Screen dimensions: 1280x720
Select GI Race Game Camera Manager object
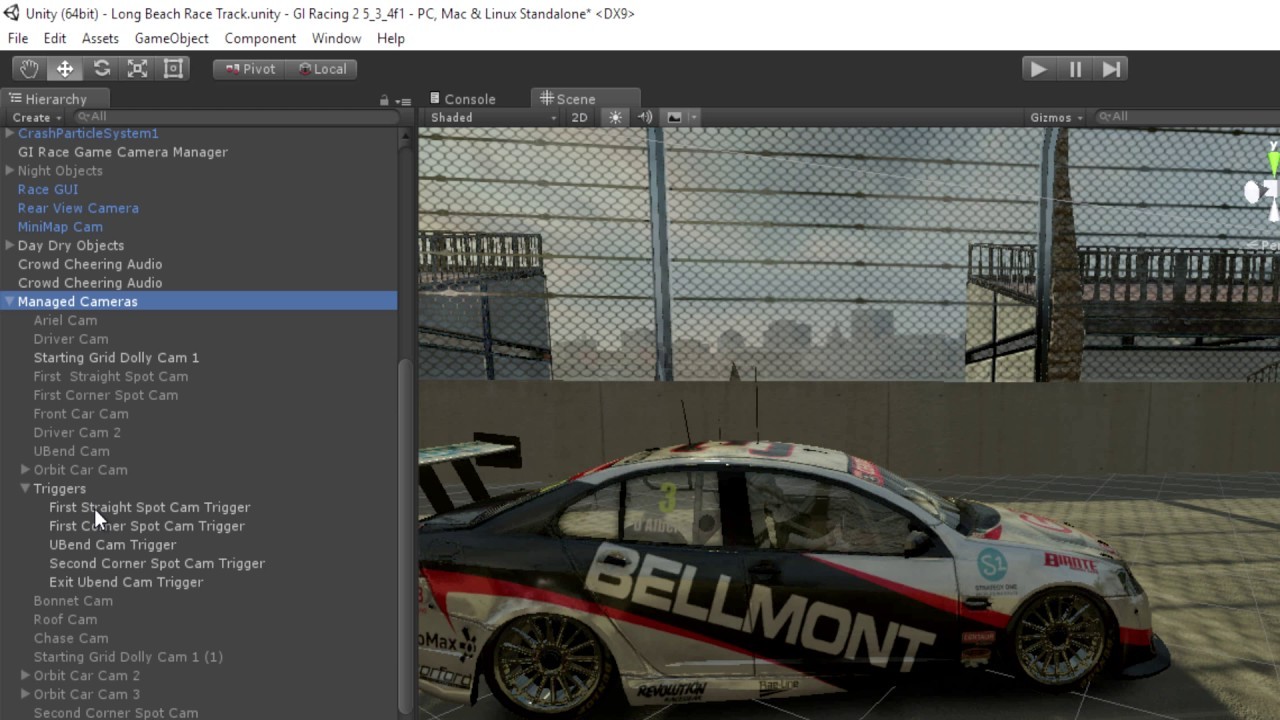(123, 152)
